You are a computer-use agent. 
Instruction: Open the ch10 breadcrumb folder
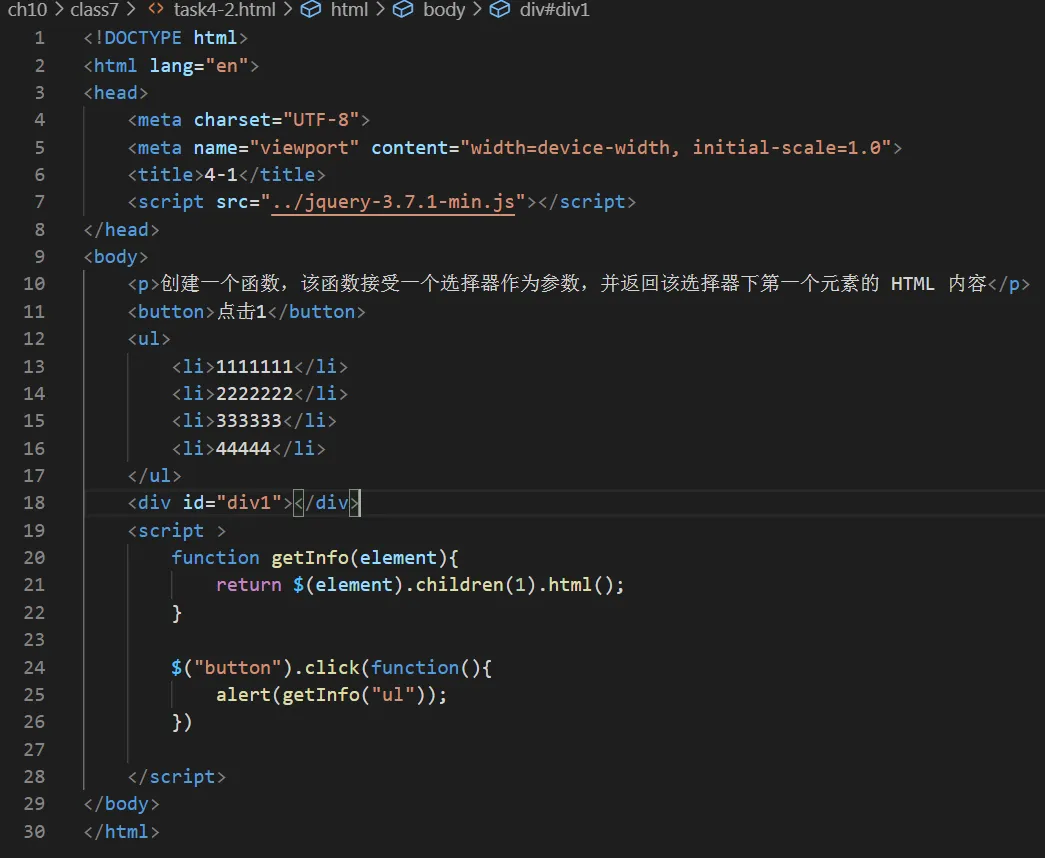tap(27, 10)
